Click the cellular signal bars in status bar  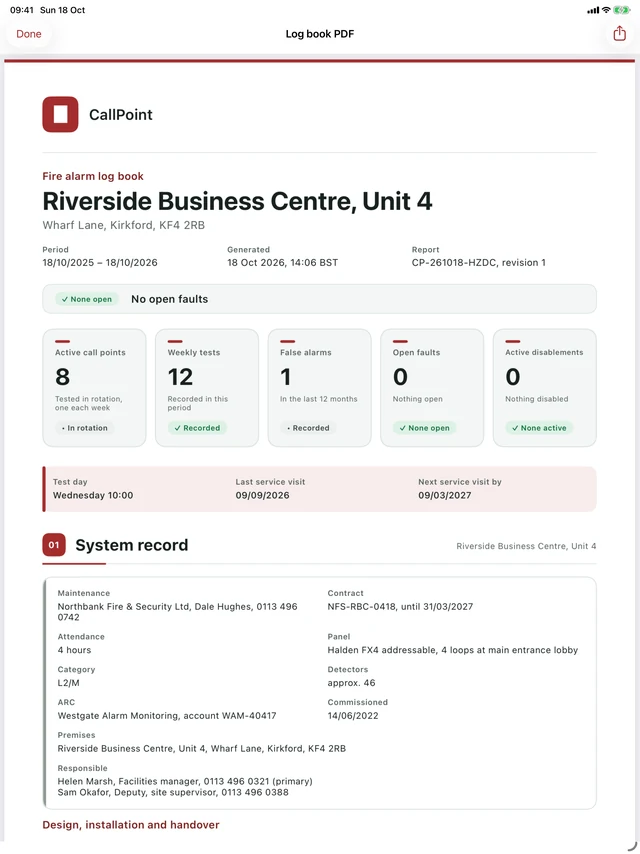coord(593,10)
